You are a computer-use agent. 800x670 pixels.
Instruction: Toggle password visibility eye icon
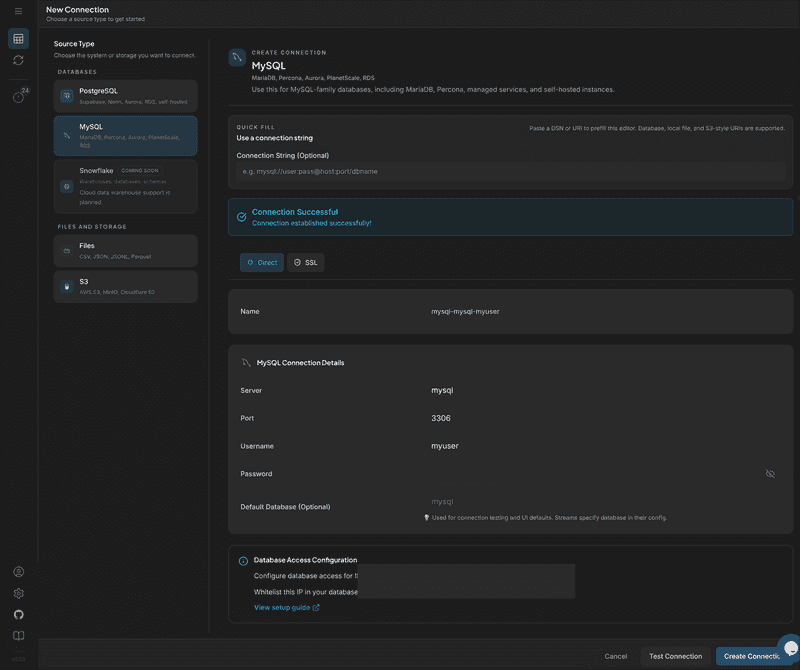click(x=770, y=474)
